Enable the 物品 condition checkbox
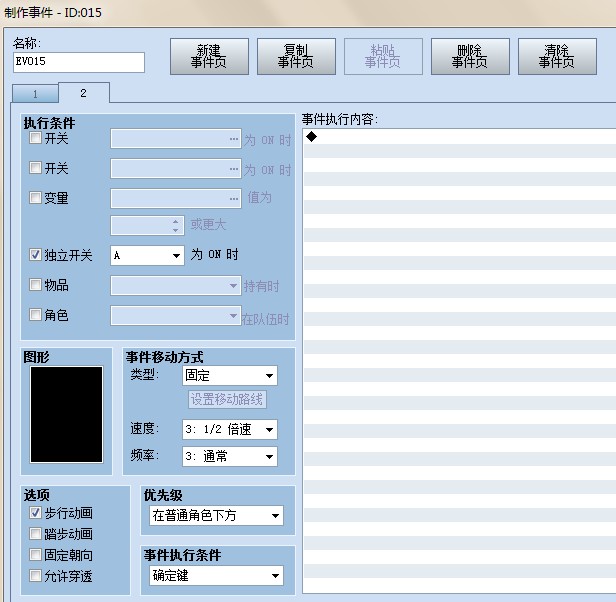 point(35,284)
